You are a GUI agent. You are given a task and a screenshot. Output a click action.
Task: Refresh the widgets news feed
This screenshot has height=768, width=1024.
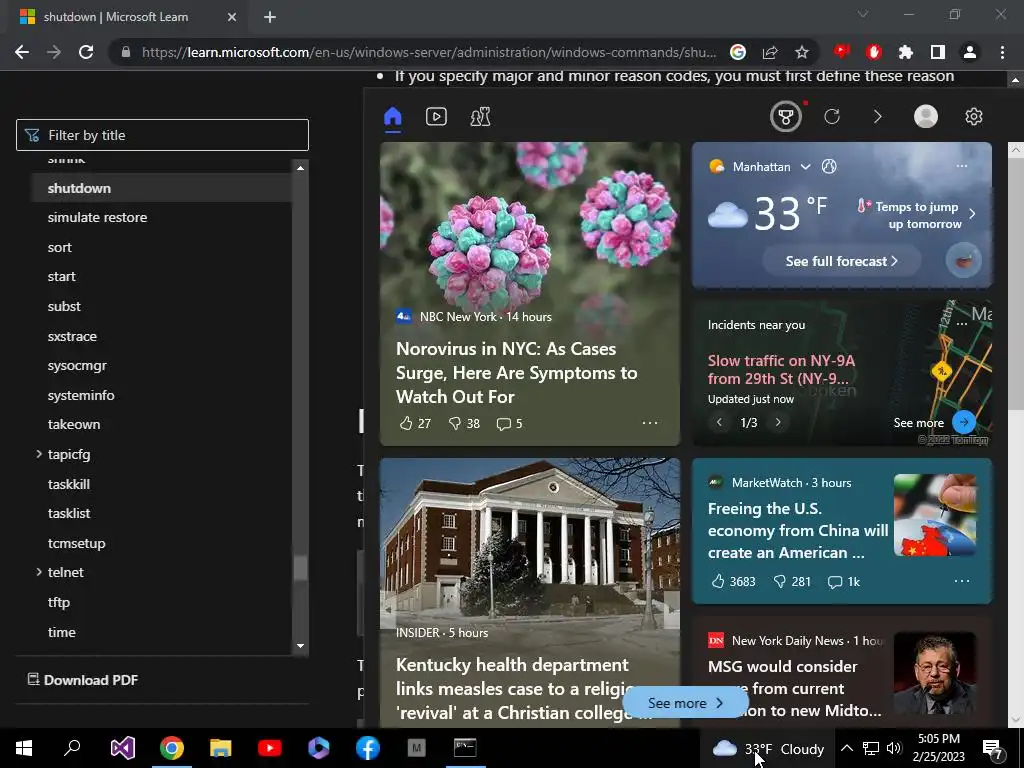click(x=831, y=117)
